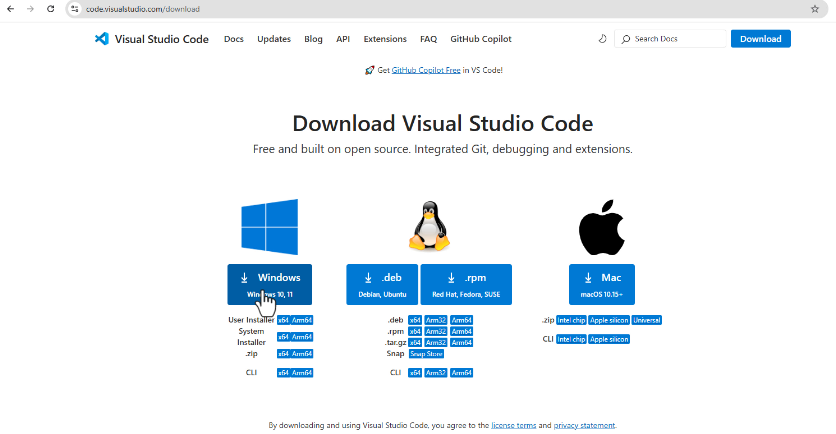Open the Blog menu item
The width and height of the screenshot is (836, 434).
pyautogui.click(x=313, y=39)
